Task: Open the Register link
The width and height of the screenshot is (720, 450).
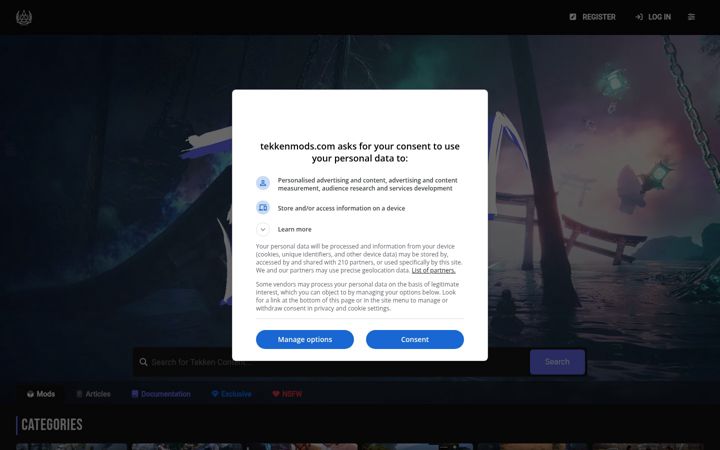Action: (592, 17)
